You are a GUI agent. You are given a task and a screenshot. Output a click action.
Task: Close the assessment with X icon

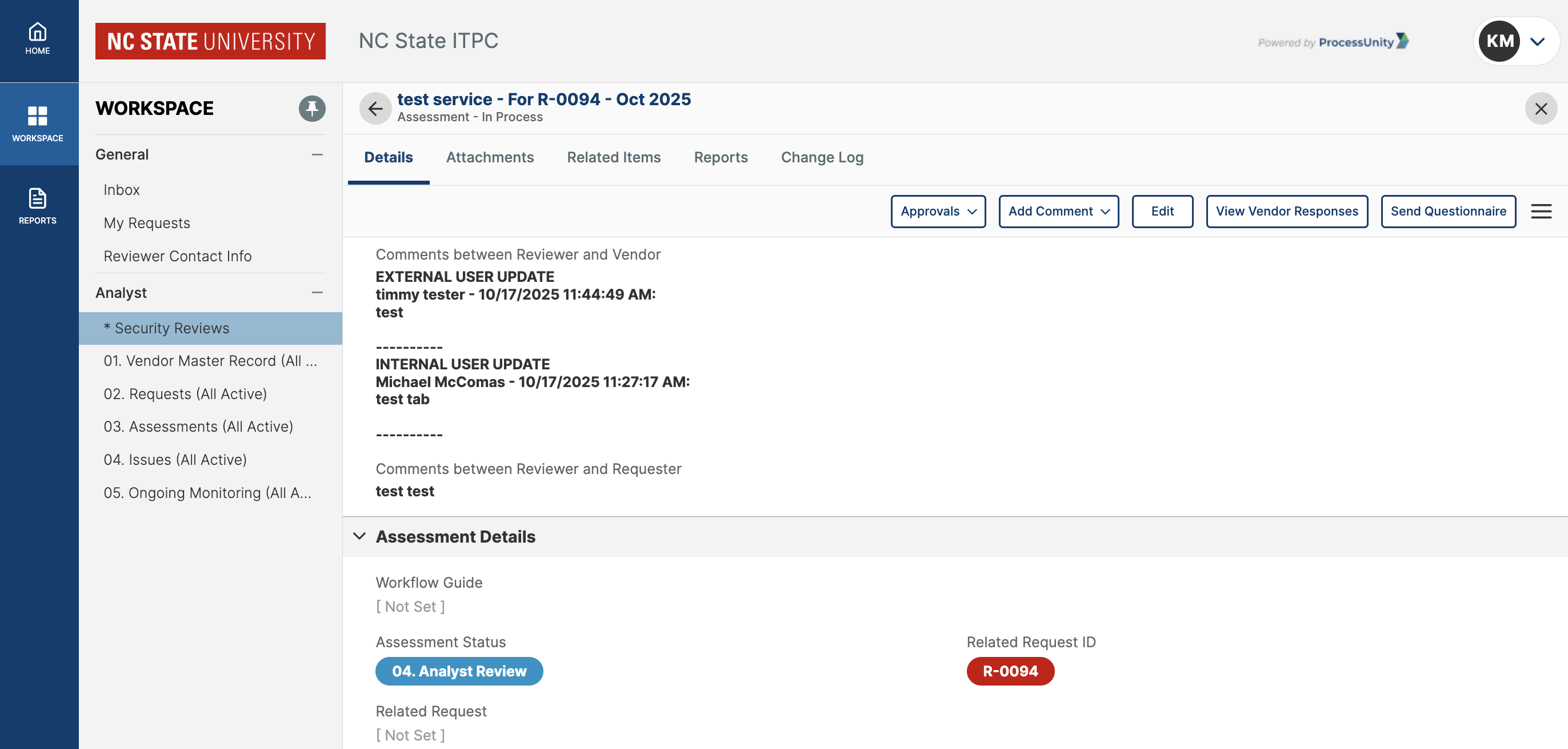pyautogui.click(x=1541, y=109)
